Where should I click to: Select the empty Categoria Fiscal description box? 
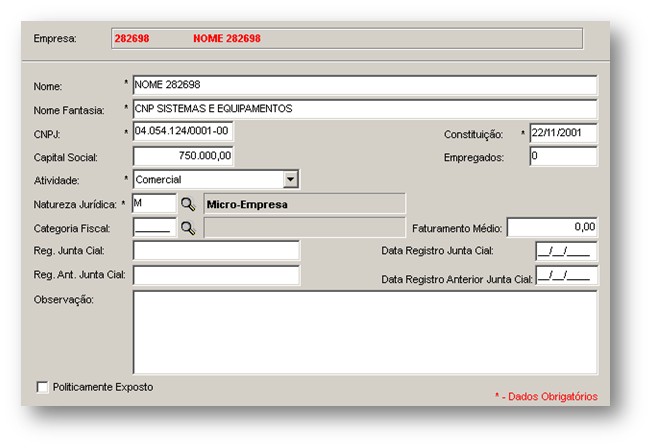(x=304, y=228)
